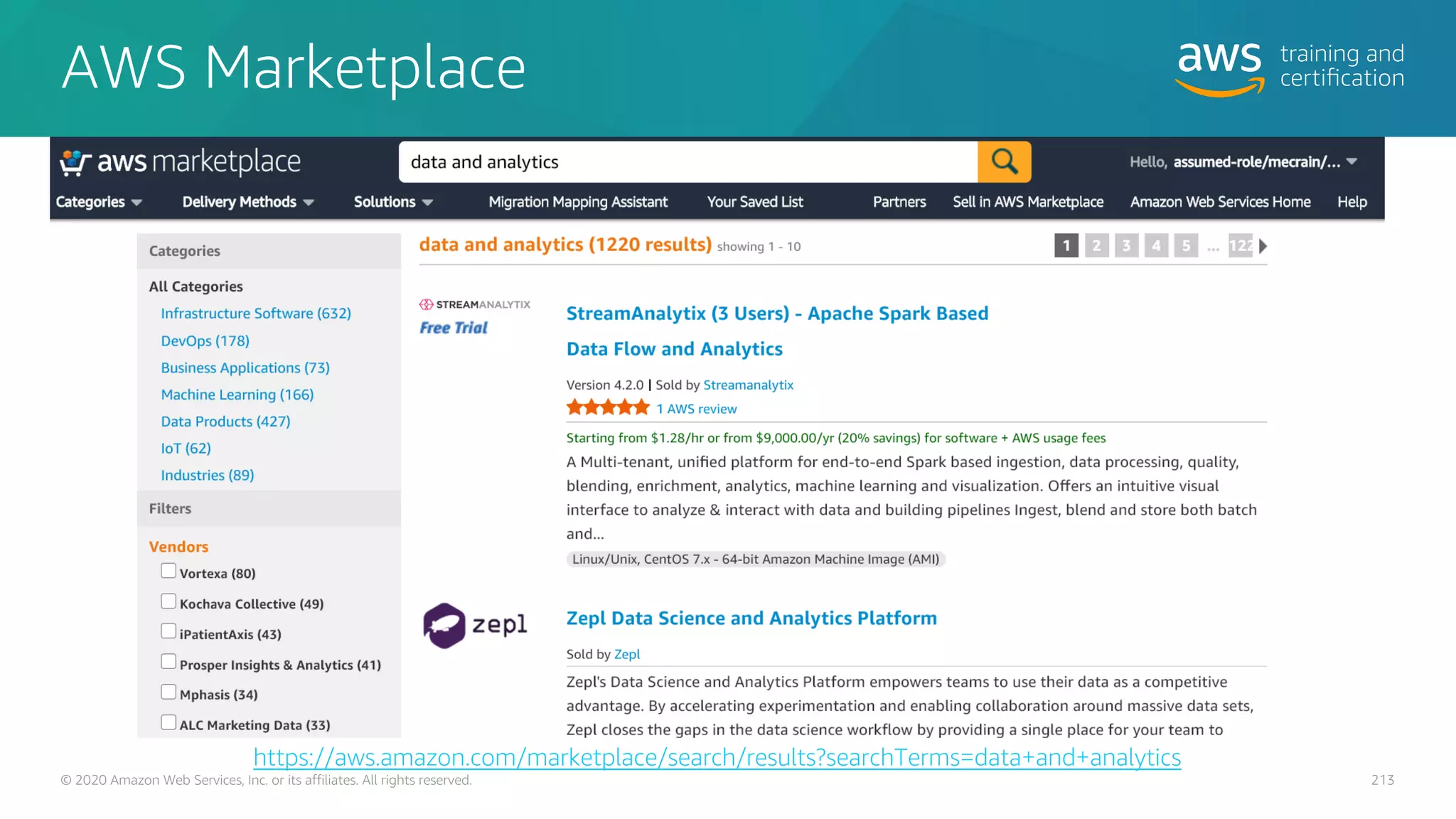Select the IoT (62) category
The height and width of the screenshot is (819, 1456).
click(186, 449)
